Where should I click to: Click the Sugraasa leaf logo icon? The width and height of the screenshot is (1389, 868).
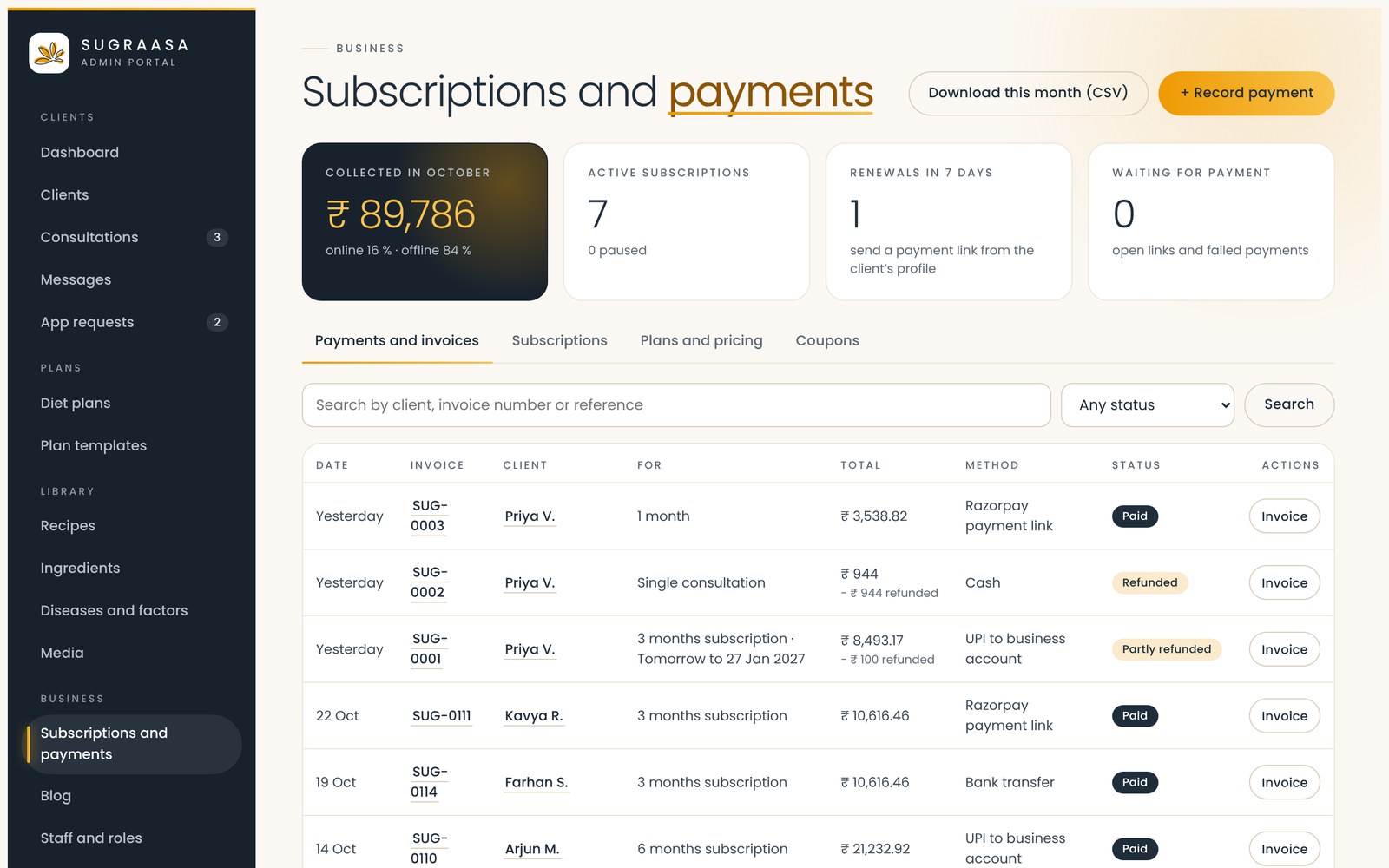49,53
